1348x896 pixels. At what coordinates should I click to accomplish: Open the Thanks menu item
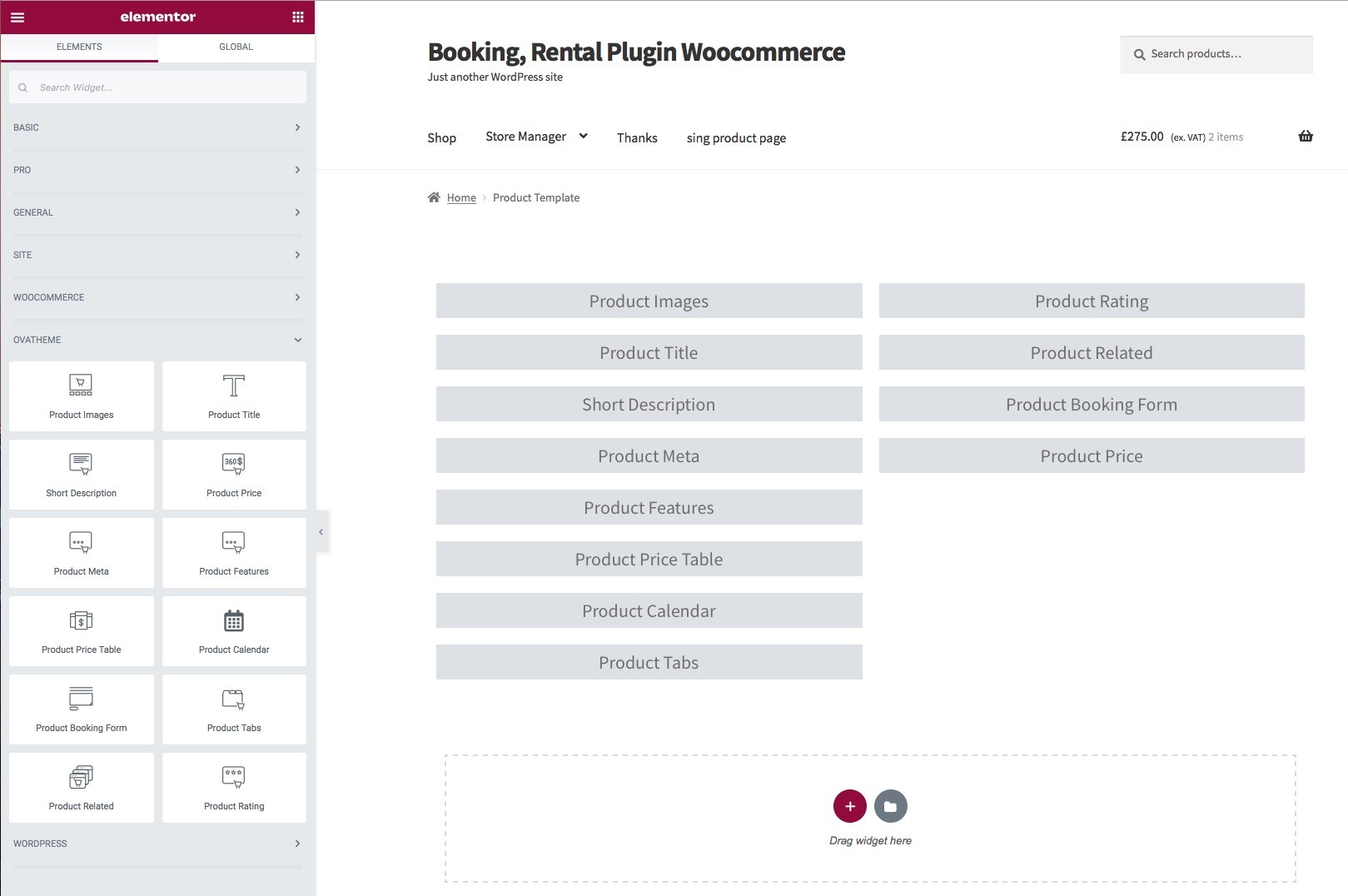point(637,137)
